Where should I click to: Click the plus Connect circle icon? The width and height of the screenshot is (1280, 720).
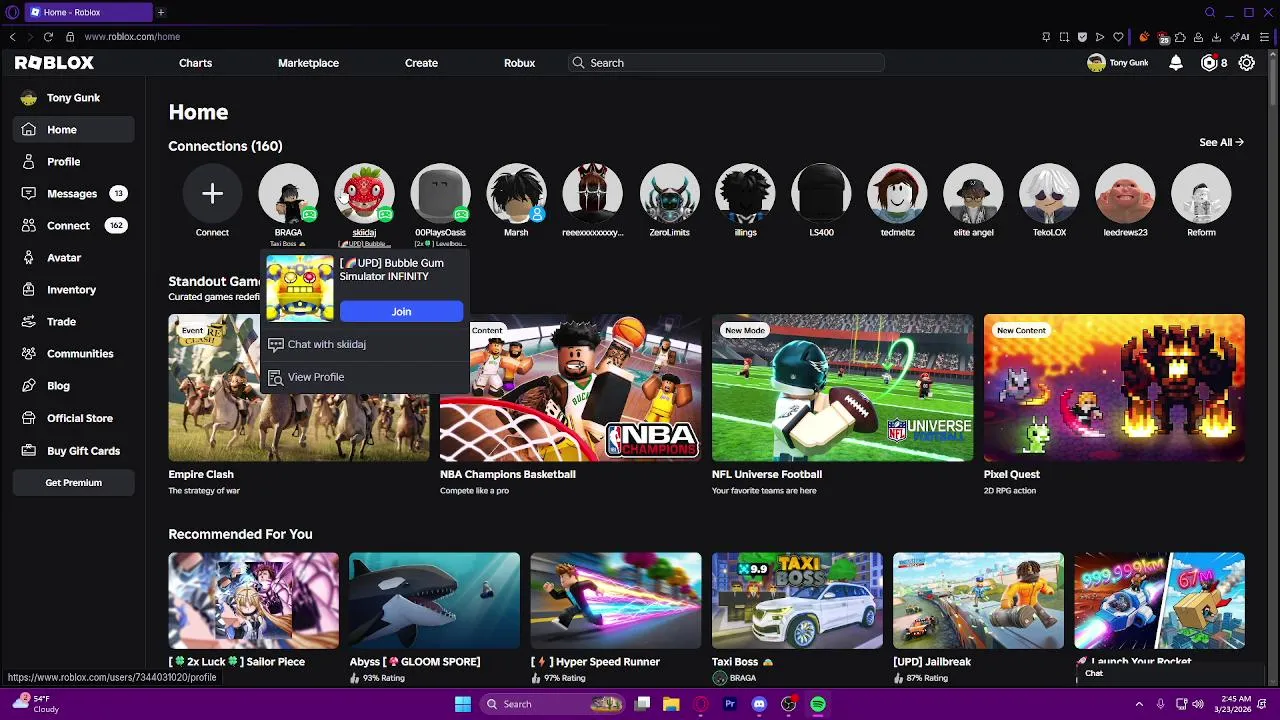[x=212, y=194]
